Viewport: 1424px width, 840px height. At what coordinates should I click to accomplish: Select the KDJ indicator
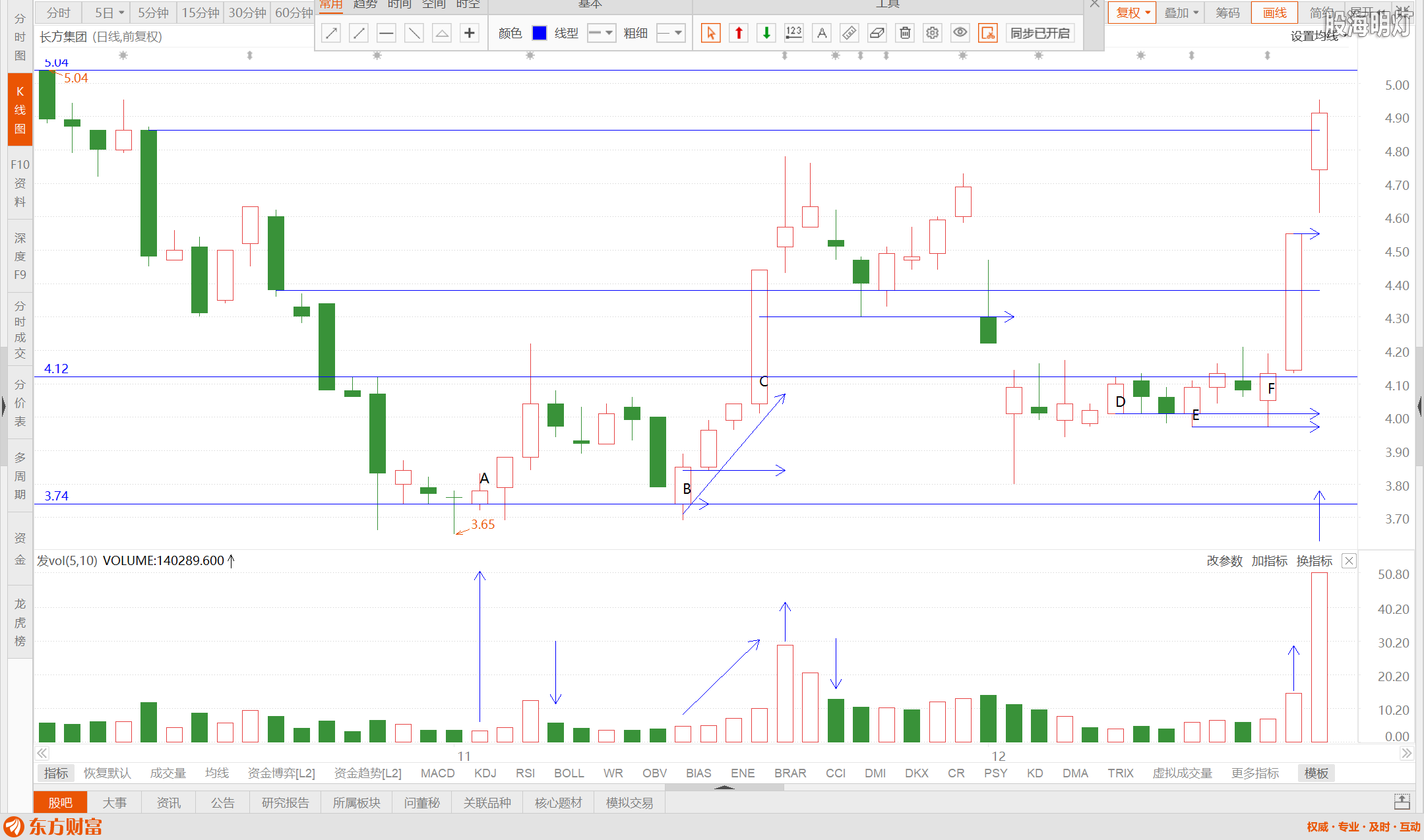(x=485, y=773)
